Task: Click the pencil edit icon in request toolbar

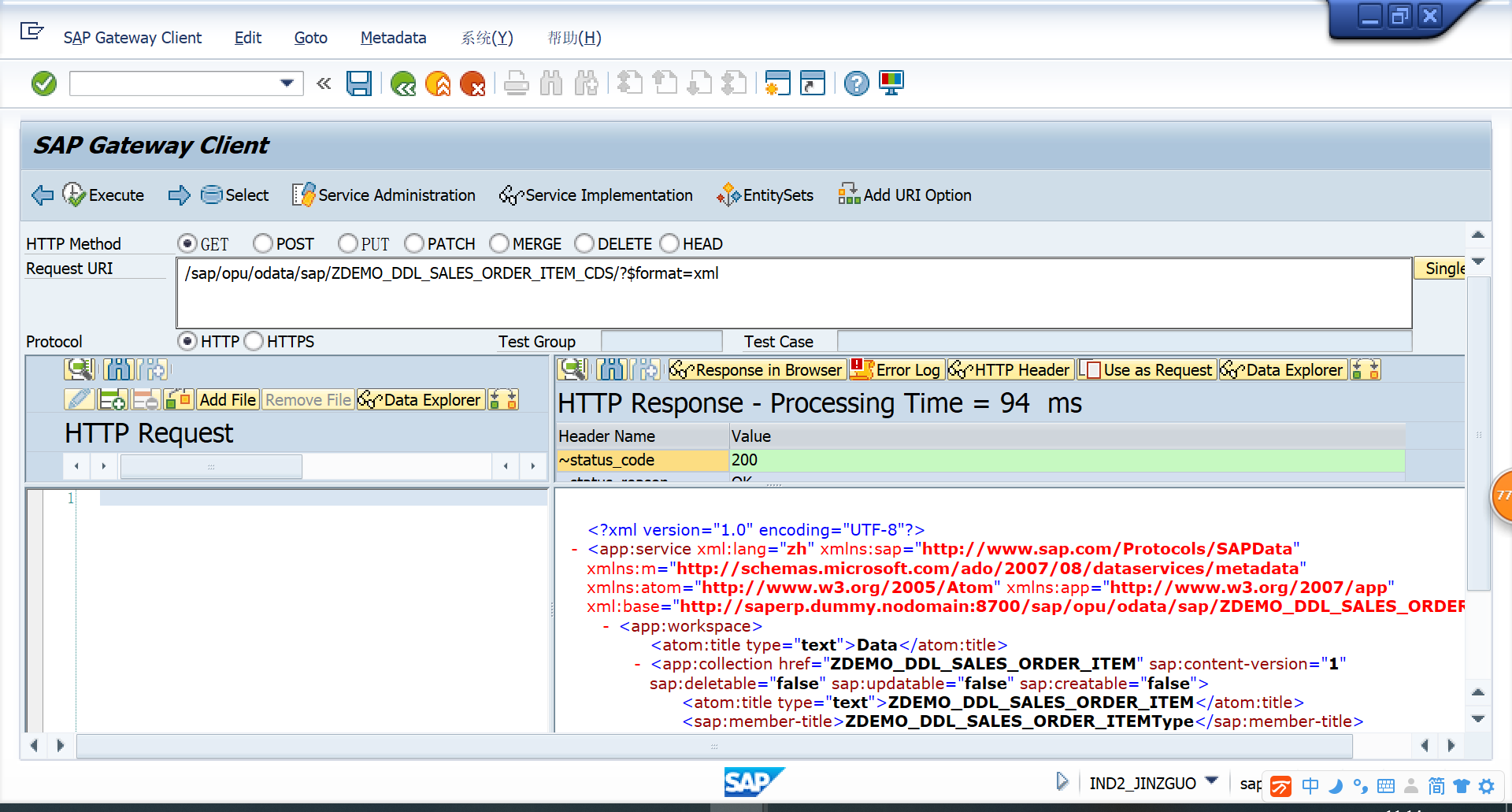Action: pos(79,399)
